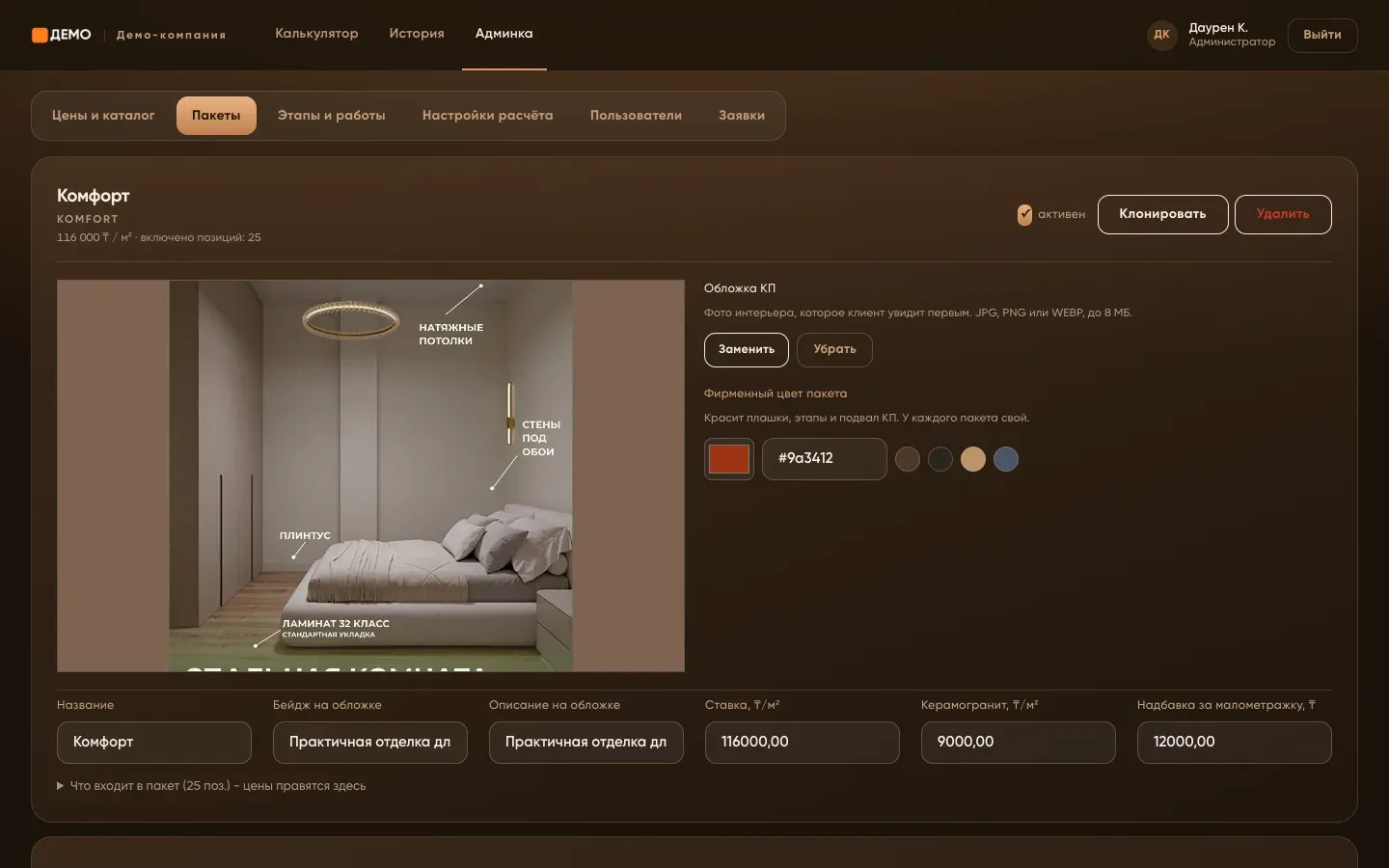Click the Надбавка за малометражку field
This screenshot has width=1389, height=868.
[1235, 743]
